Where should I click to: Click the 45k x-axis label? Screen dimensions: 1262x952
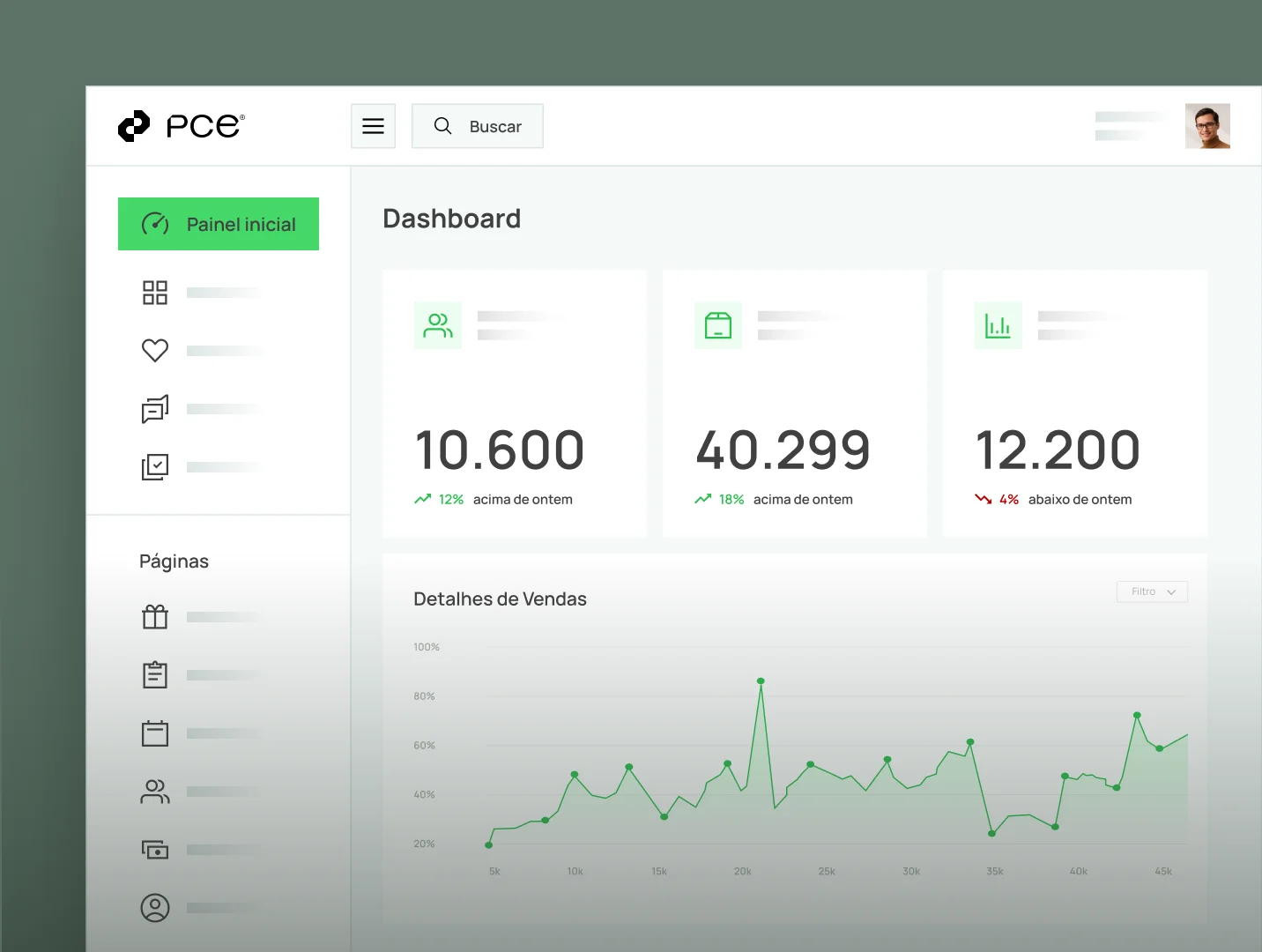click(1163, 871)
